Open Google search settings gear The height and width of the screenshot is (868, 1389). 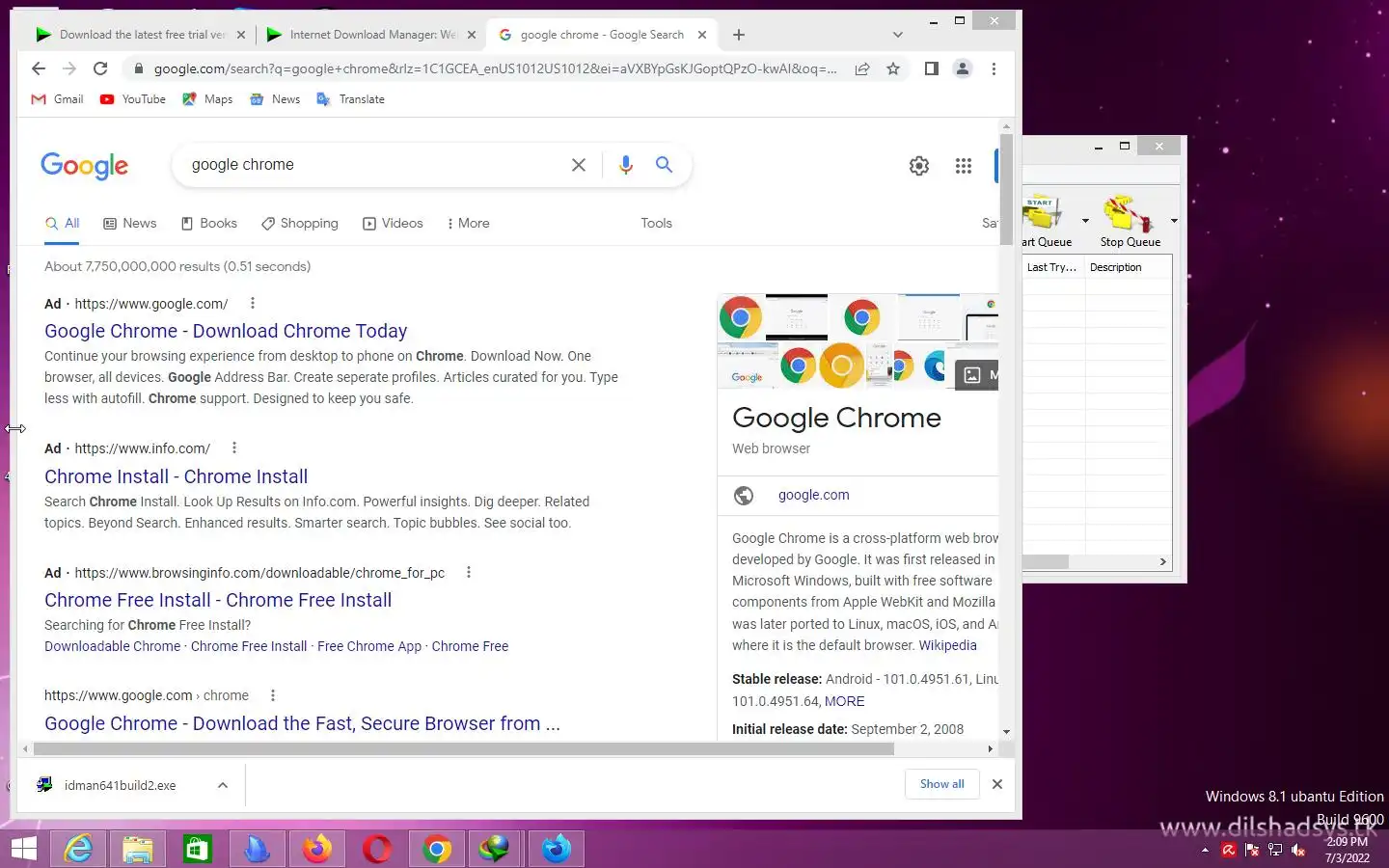pyautogui.click(x=919, y=166)
